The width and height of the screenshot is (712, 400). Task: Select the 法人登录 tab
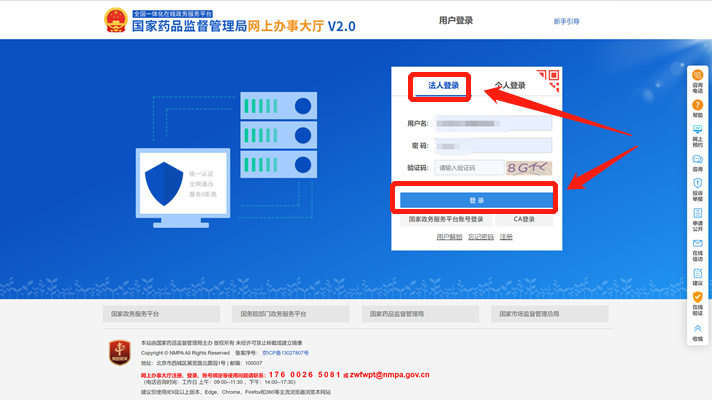click(443, 86)
